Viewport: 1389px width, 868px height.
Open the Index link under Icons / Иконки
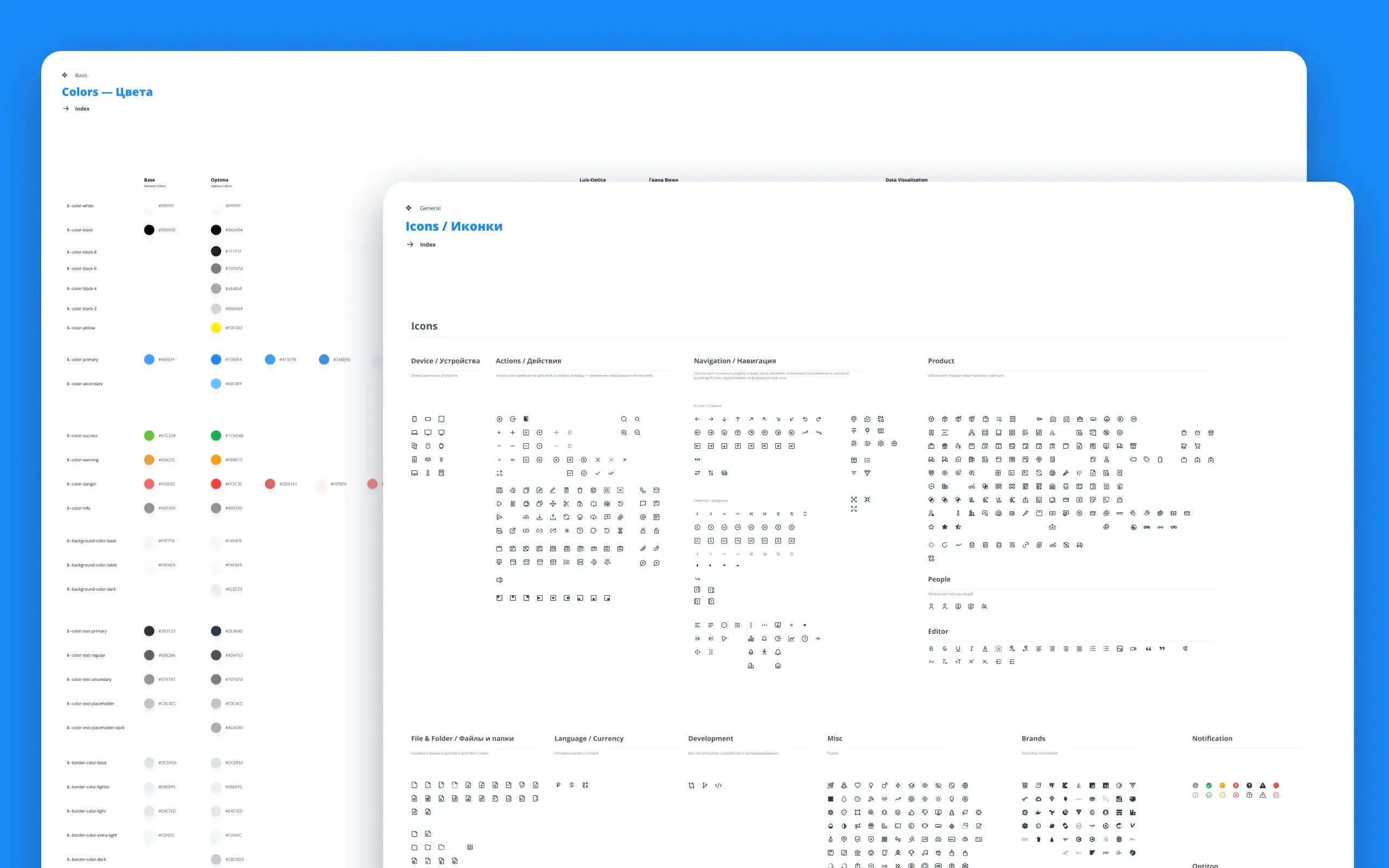[x=428, y=245]
